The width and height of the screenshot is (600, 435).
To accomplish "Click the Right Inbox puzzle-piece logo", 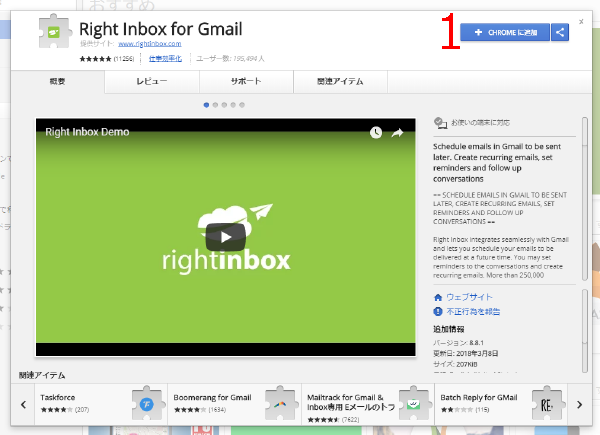I will point(55,31).
